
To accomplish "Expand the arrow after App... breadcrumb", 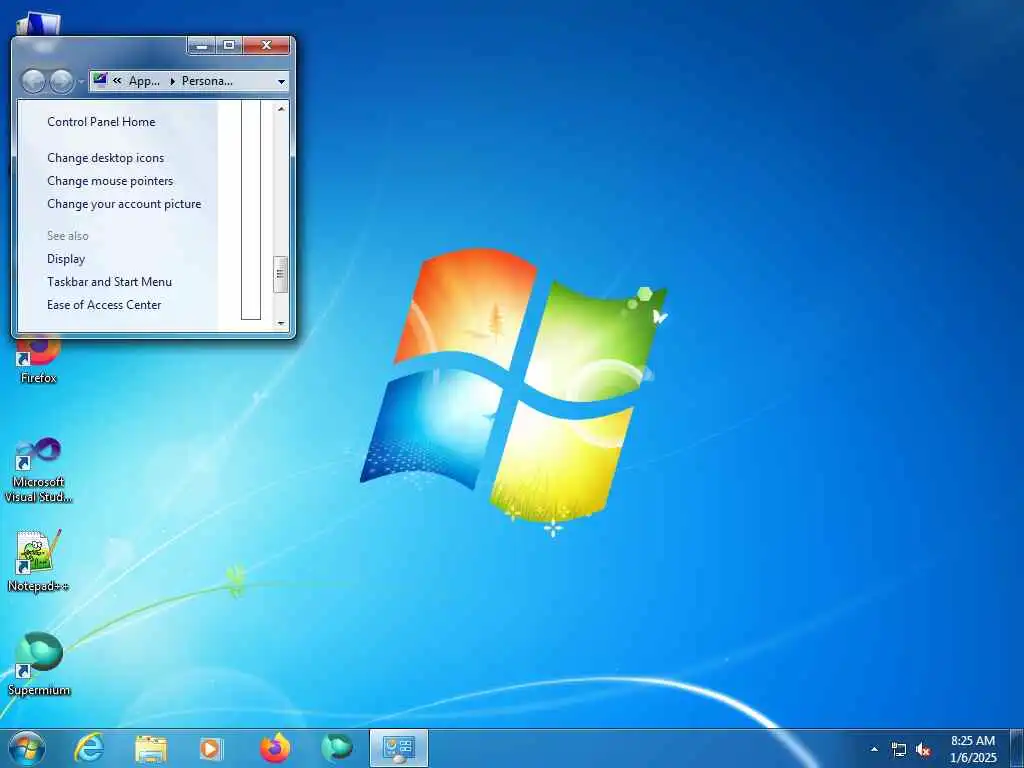I will [172, 81].
